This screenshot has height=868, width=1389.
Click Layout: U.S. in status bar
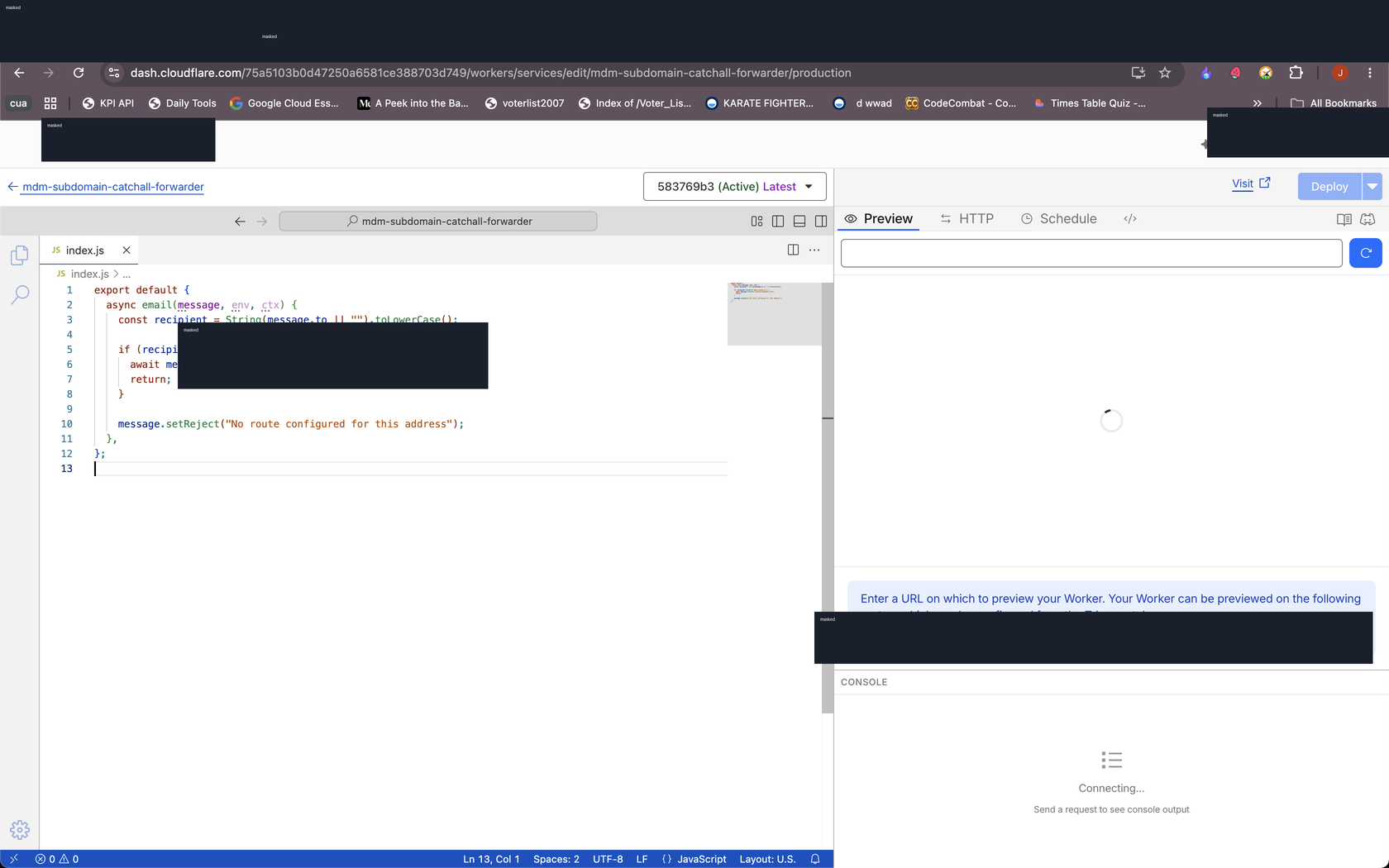click(767, 859)
